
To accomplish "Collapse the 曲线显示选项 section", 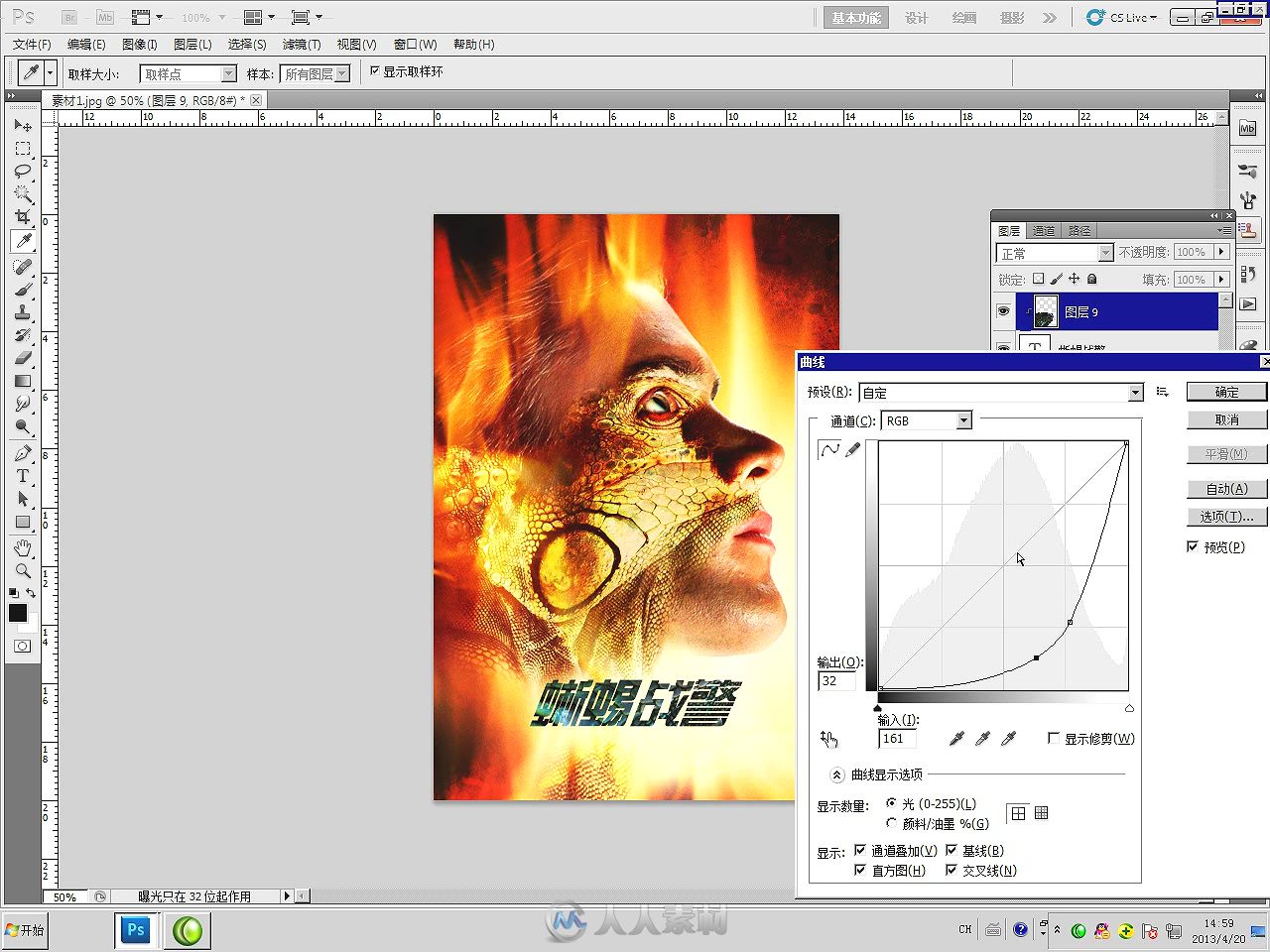I will click(836, 774).
